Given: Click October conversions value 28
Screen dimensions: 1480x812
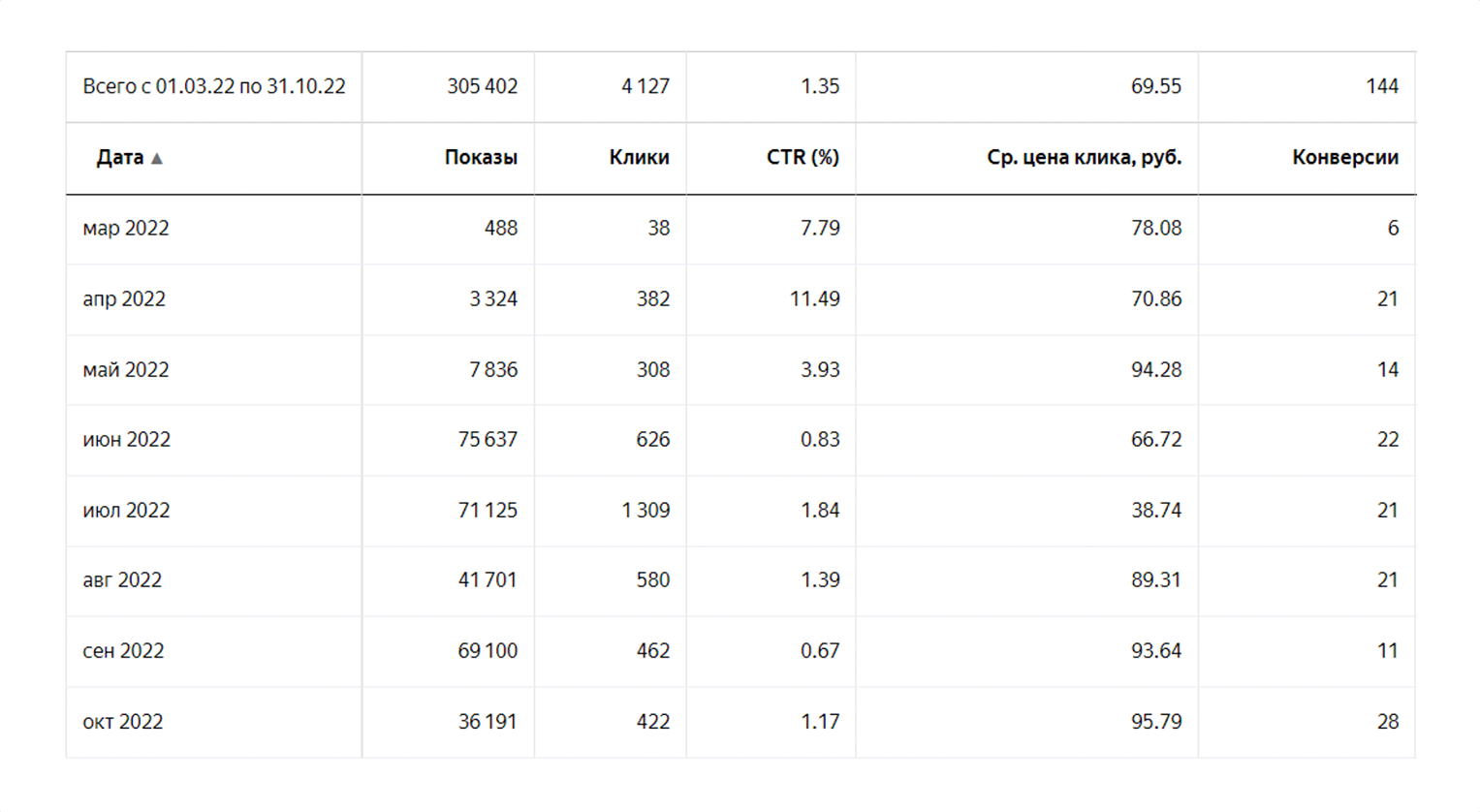Looking at the screenshot, I should (x=1387, y=721).
